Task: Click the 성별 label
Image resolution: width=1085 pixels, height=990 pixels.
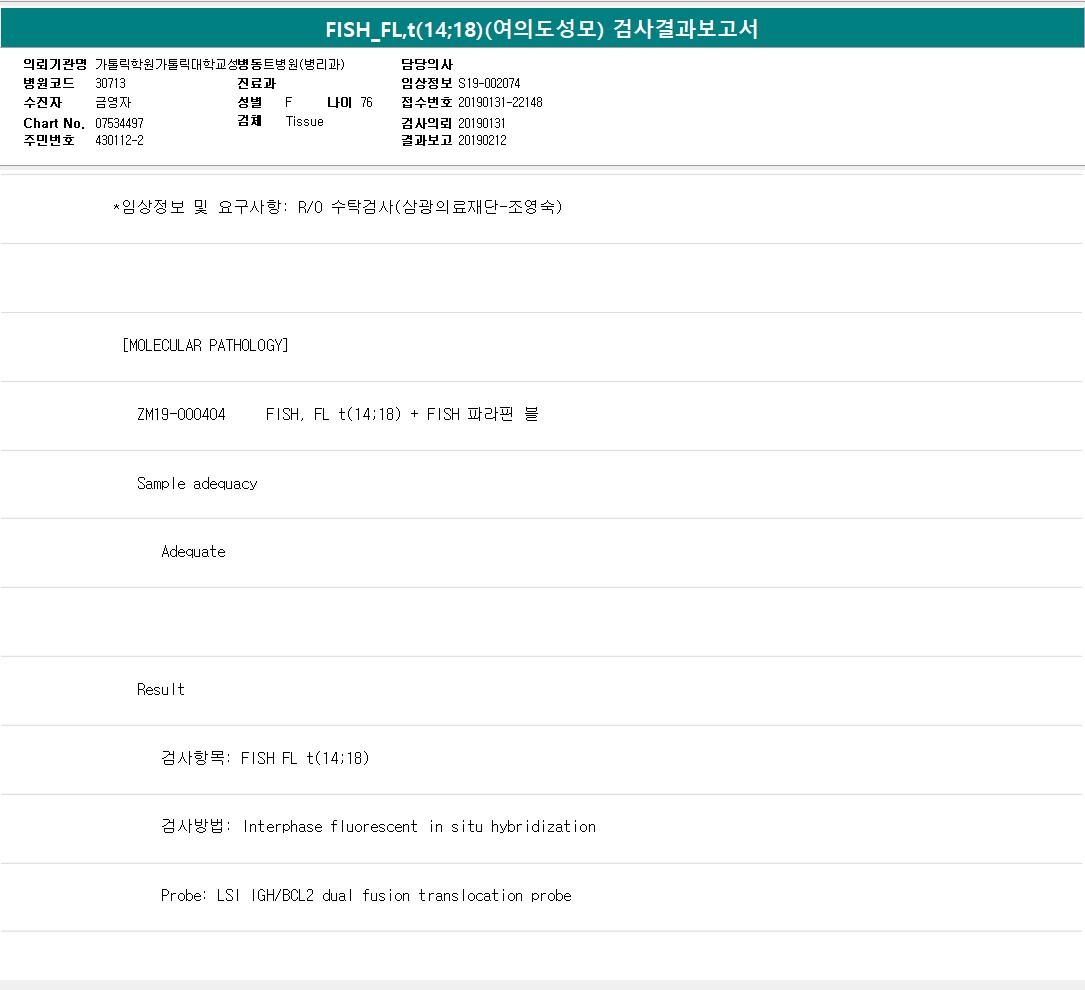Action: [x=250, y=102]
